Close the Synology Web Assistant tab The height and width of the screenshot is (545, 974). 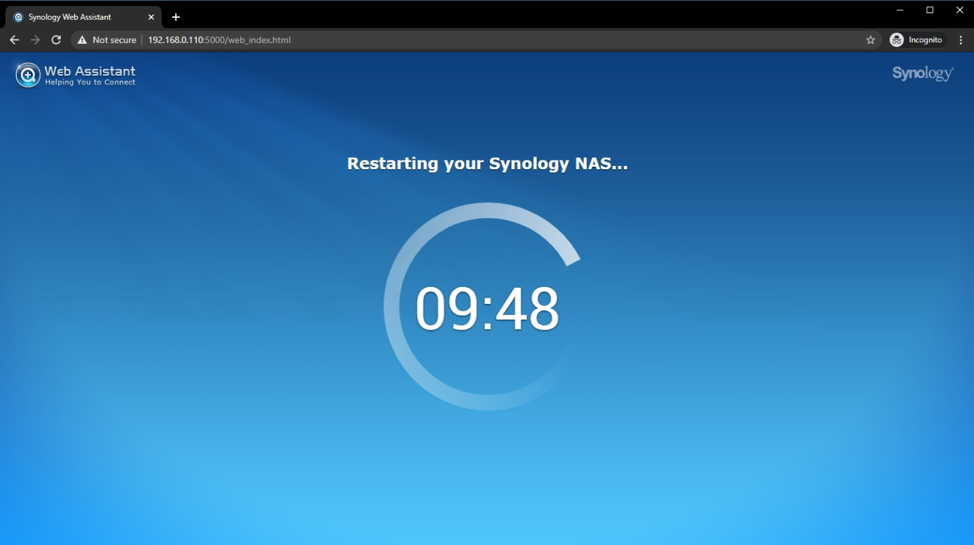(x=151, y=17)
